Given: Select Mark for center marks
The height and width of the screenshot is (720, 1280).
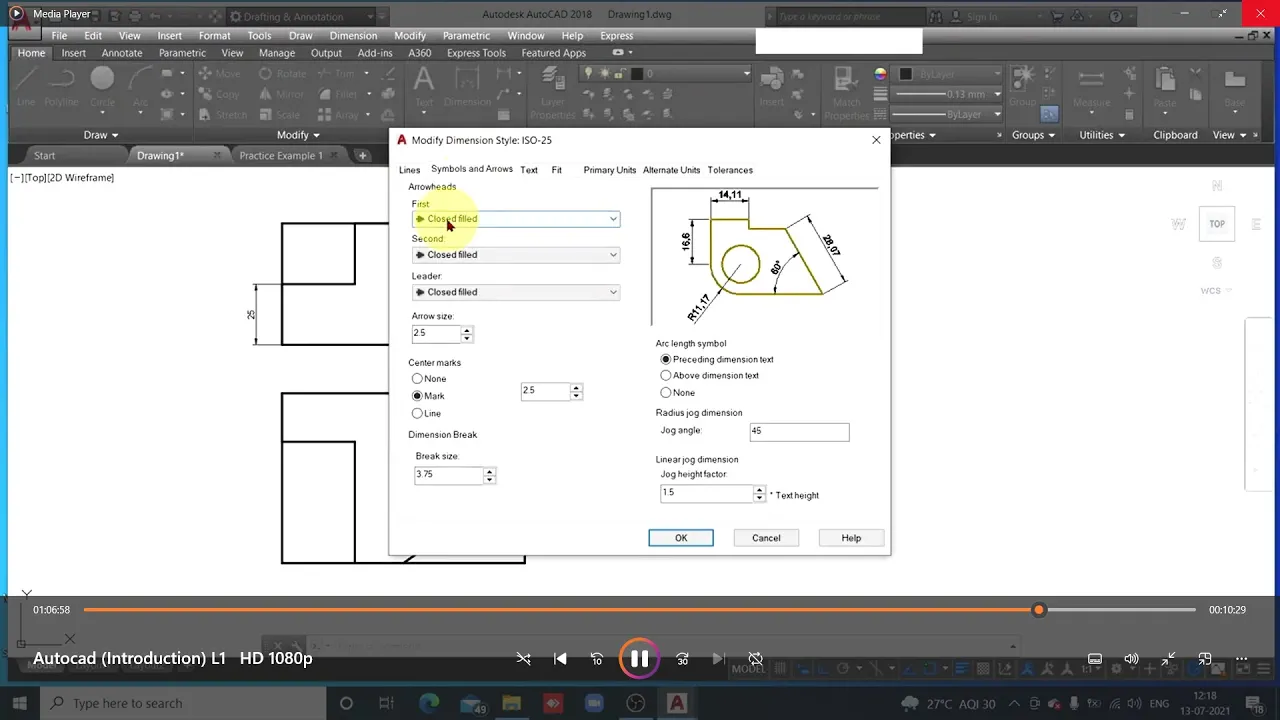Looking at the screenshot, I should [417, 396].
